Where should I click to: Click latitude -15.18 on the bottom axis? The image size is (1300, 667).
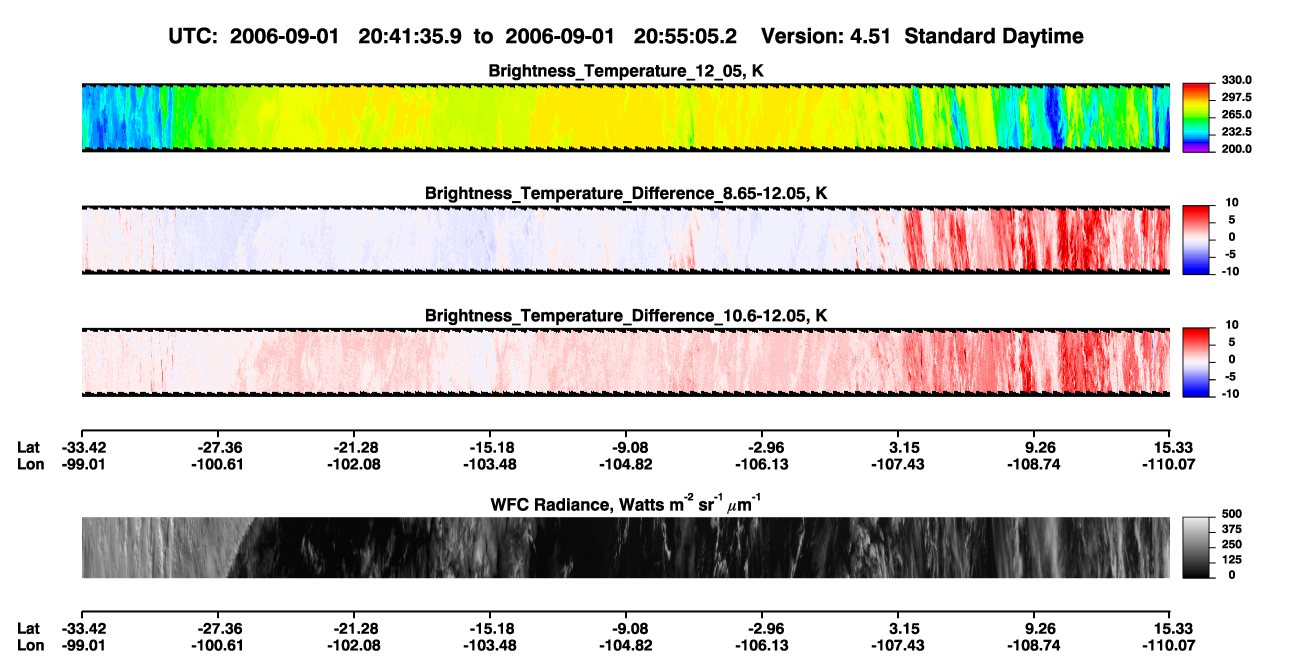(x=490, y=629)
